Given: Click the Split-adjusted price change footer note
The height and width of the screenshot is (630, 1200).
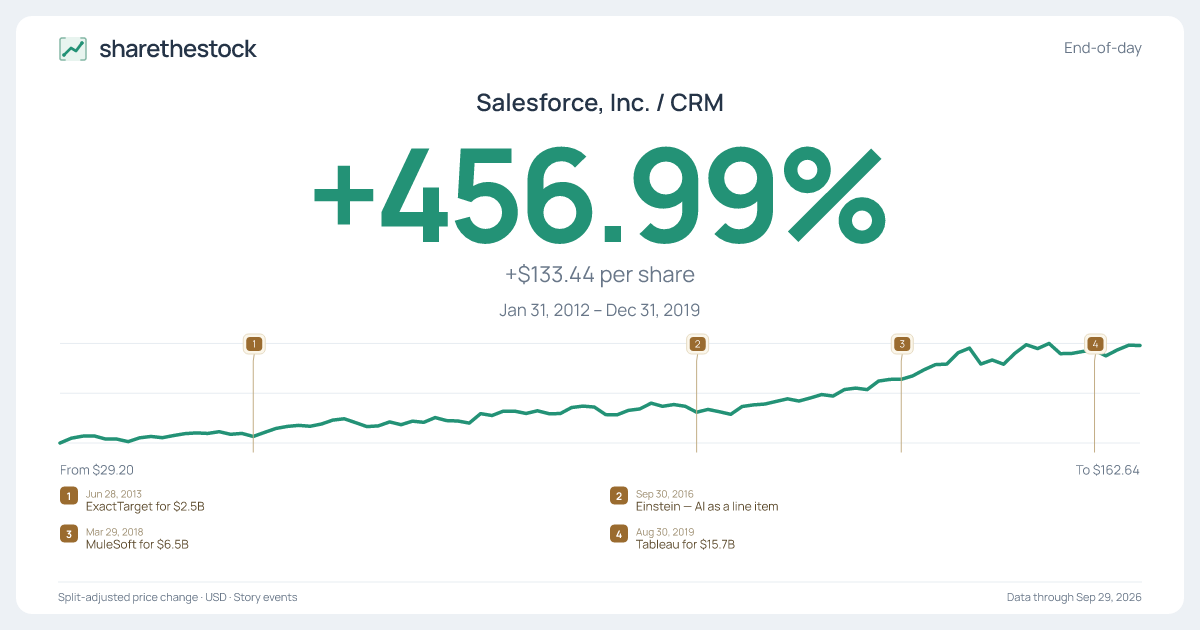Looking at the screenshot, I should pyautogui.click(x=178, y=597).
